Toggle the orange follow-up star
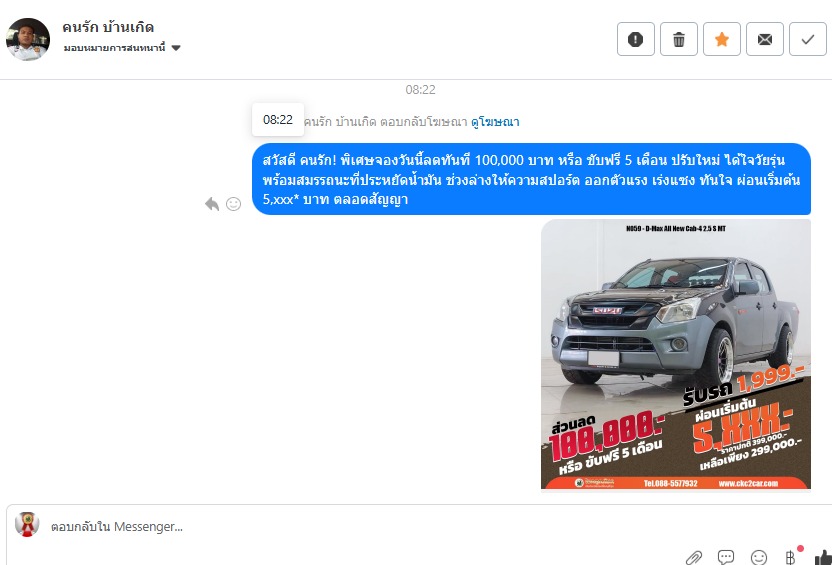The image size is (832, 565). click(722, 39)
